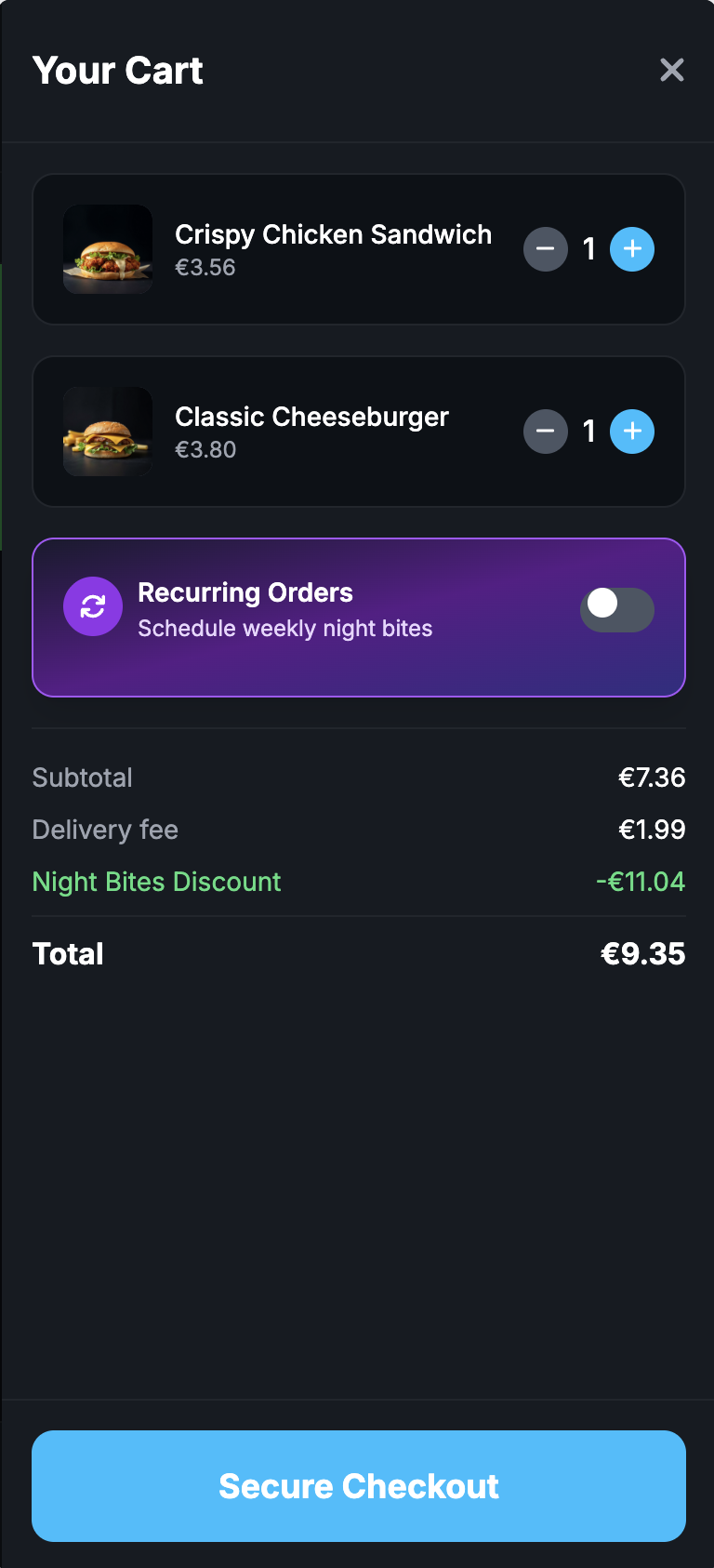Click the Recurring Orders title text
714x1568 pixels.
(x=245, y=592)
